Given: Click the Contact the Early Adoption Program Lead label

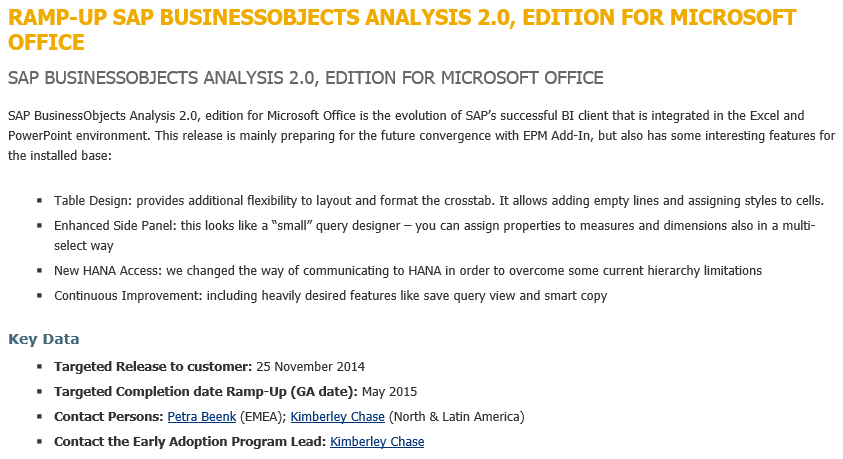Looking at the screenshot, I should (190, 441).
